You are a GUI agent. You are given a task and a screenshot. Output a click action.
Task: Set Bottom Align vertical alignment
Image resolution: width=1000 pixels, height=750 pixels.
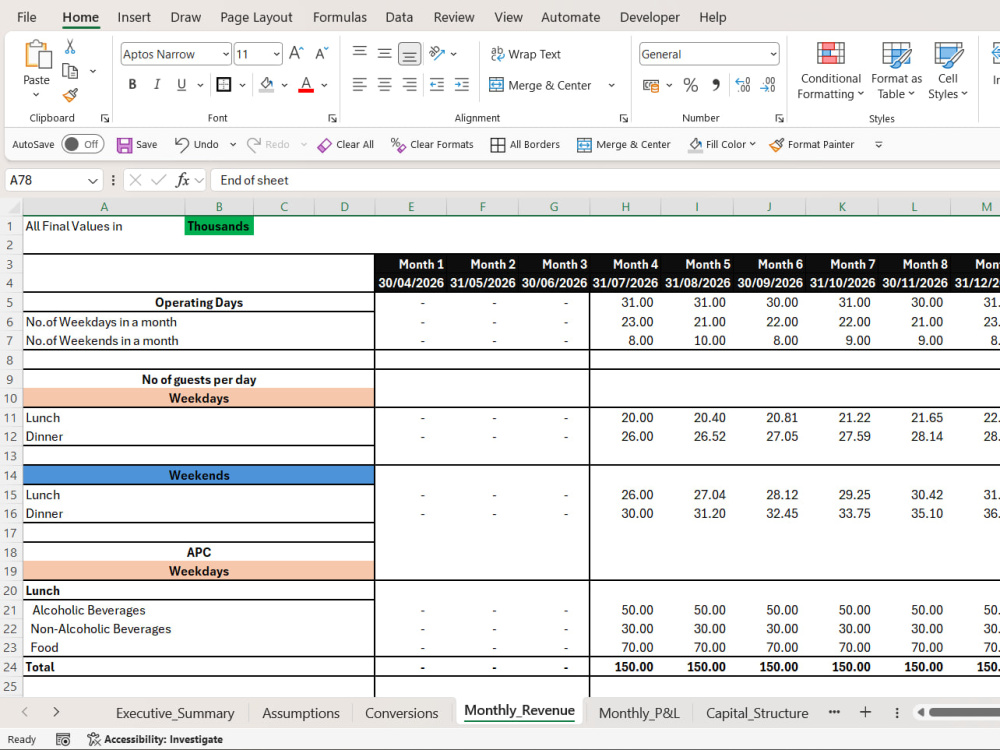point(409,54)
